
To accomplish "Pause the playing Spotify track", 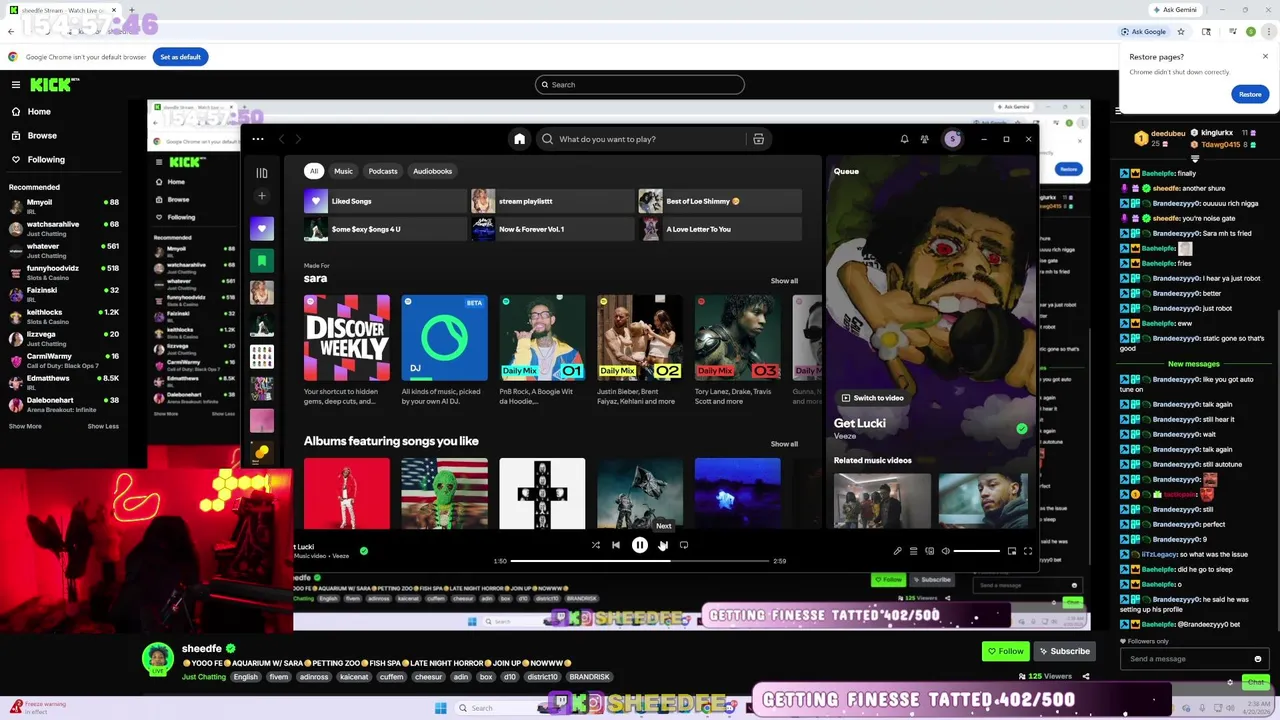I will coord(640,545).
